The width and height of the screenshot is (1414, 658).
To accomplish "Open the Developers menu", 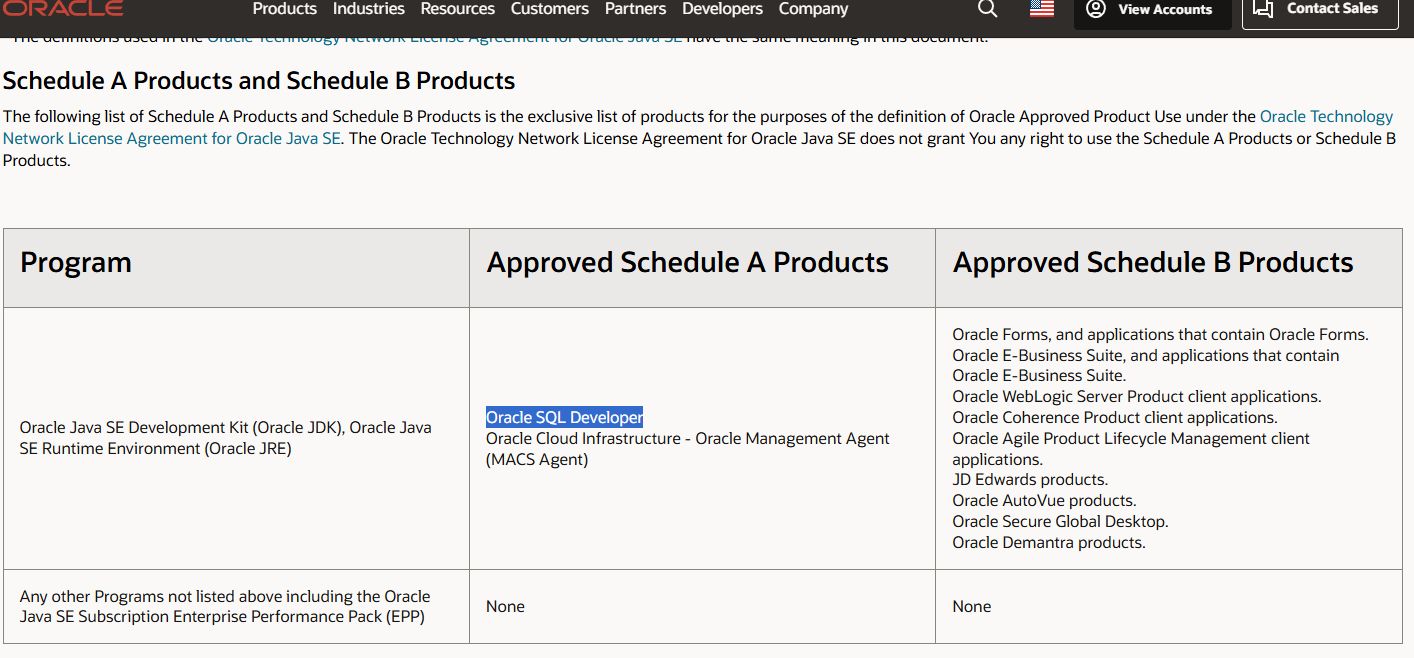I will coord(722,8).
